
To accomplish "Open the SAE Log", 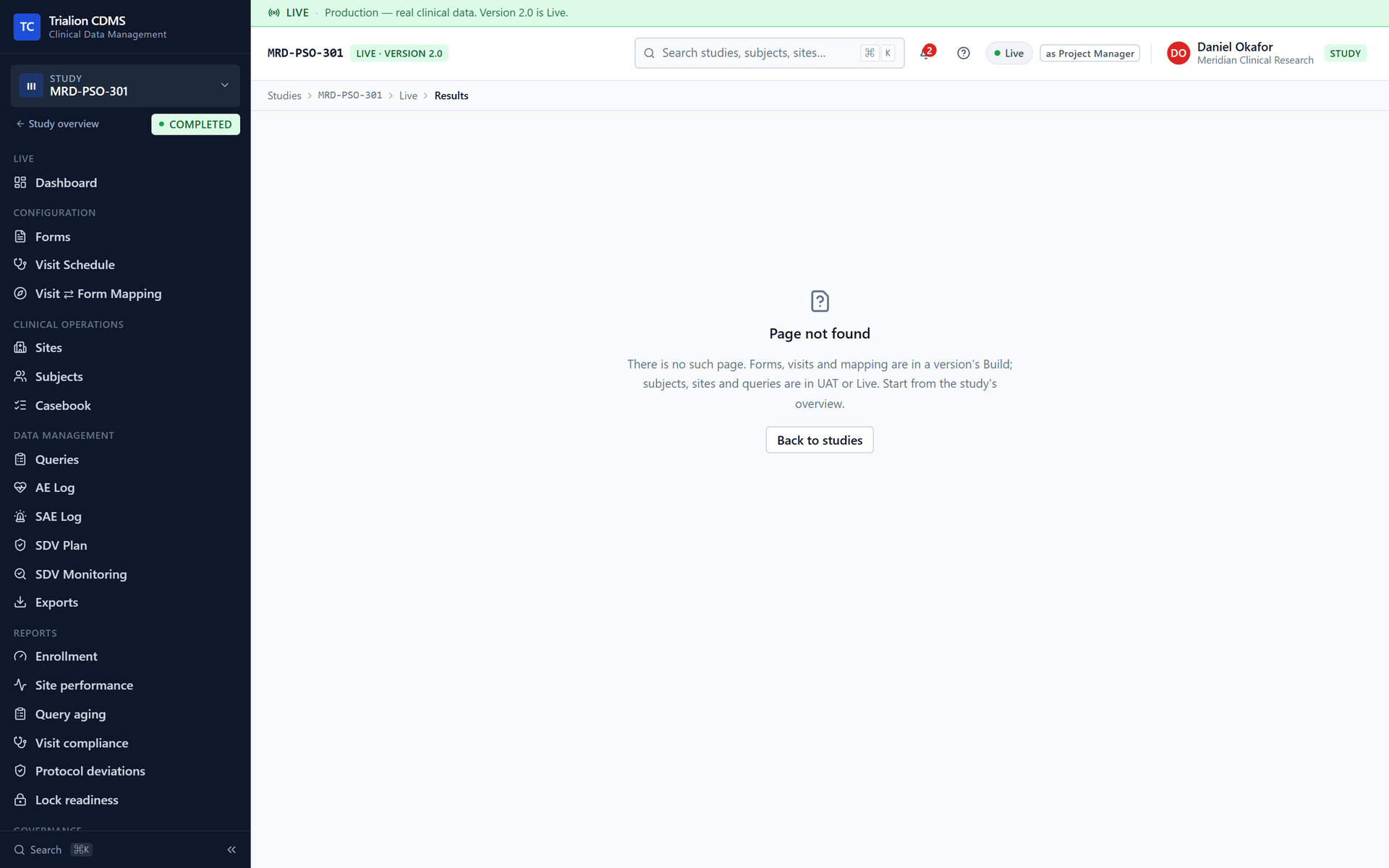I will coord(125,516).
